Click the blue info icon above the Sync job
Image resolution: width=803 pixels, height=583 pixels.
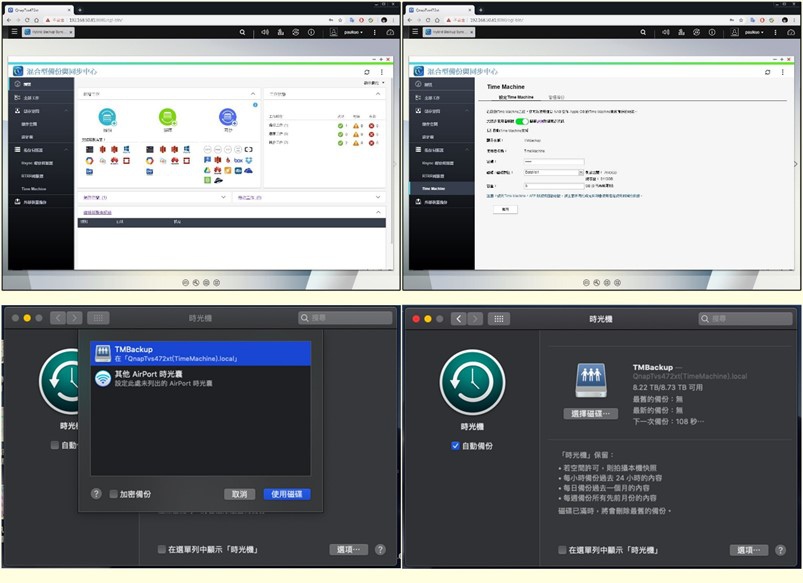(255, 105)
